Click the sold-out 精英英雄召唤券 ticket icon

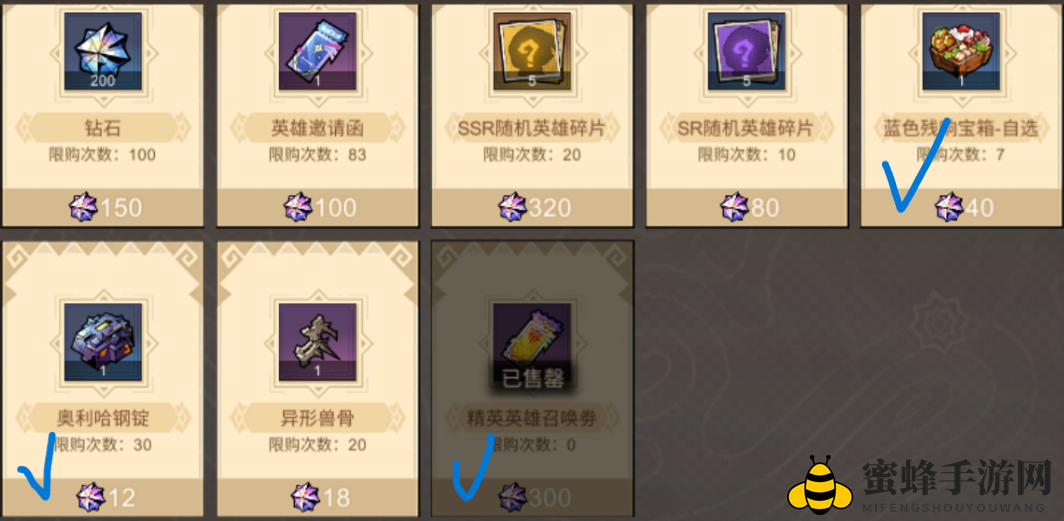pos(532,342)
